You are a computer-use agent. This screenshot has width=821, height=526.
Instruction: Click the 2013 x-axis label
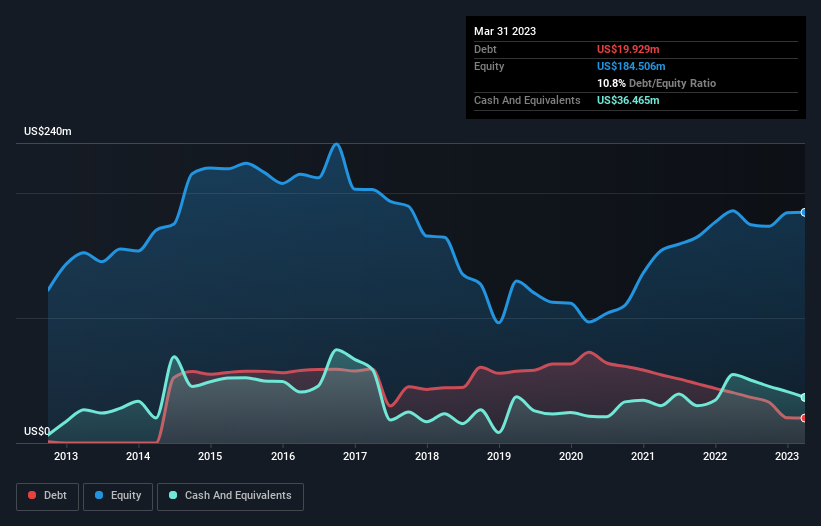66,456
